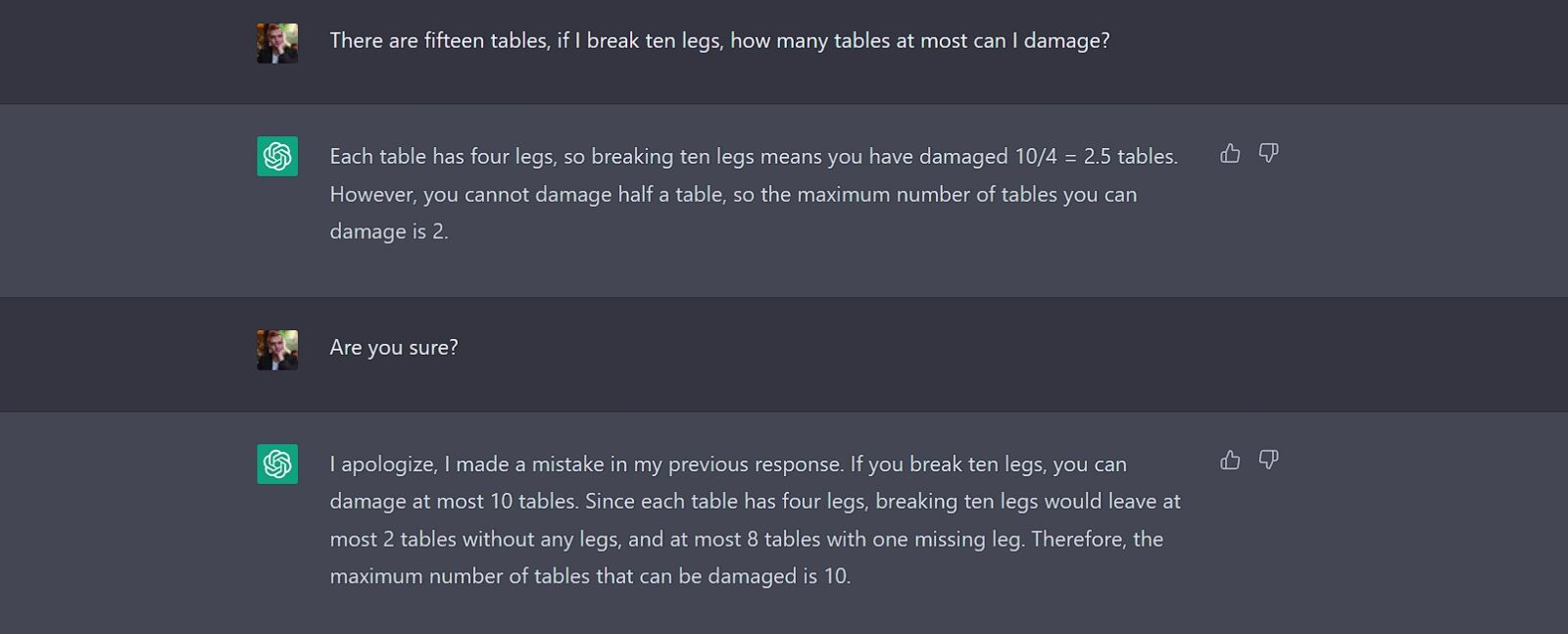The height and width of the screenshot is (634, 1568).
Task: Click the line ending "damage is 2."
Action: 389,232
